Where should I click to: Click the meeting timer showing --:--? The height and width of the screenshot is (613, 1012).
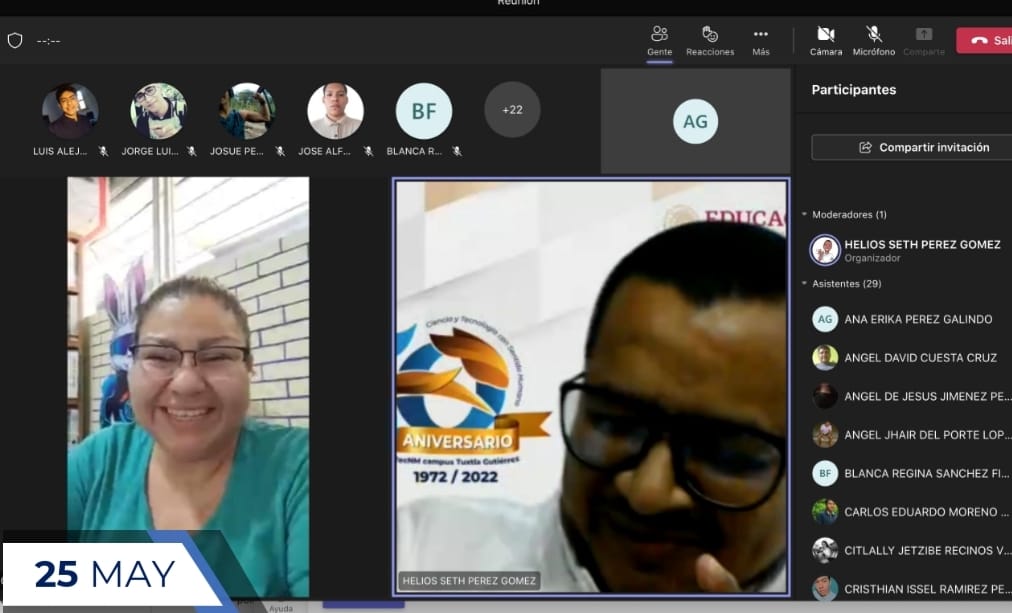pos(48,41)
